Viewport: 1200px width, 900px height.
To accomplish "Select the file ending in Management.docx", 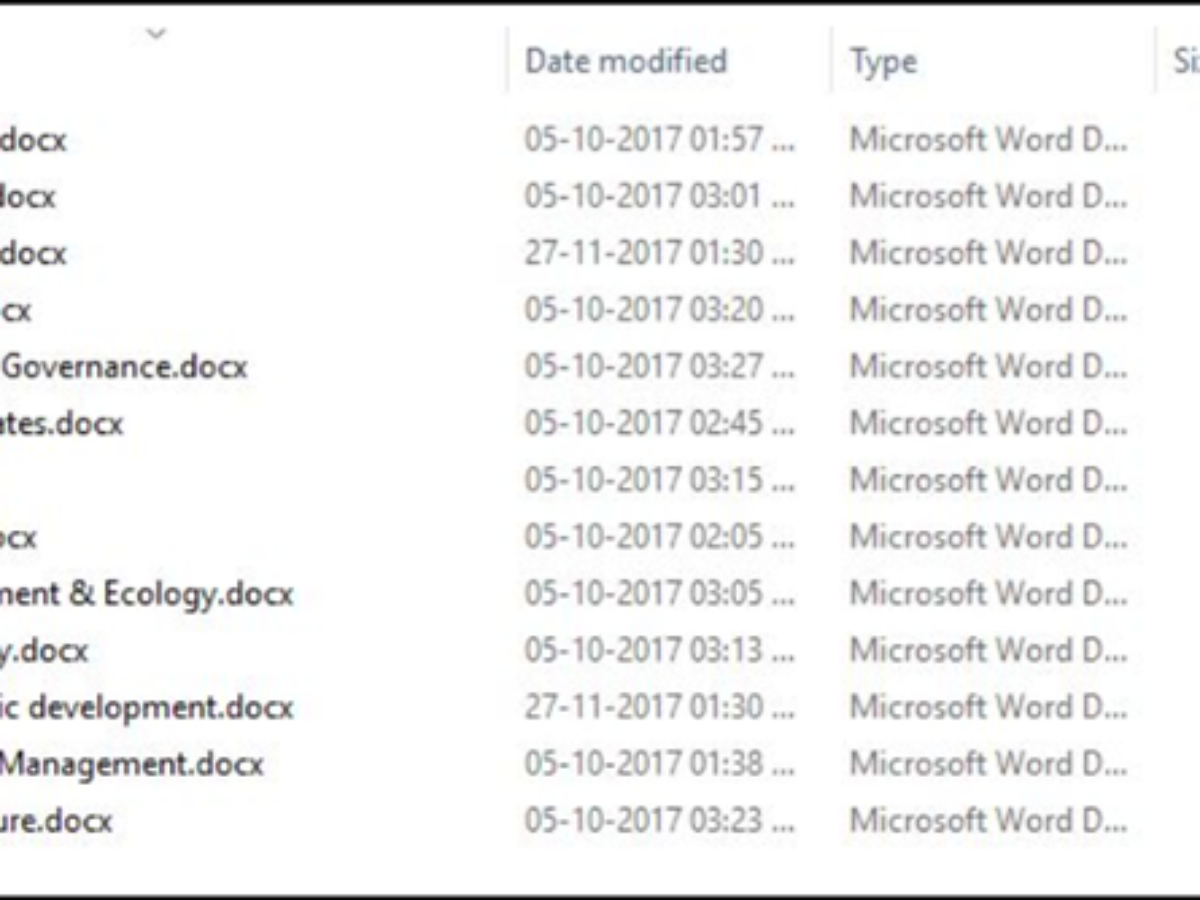I will pos(132,765).
